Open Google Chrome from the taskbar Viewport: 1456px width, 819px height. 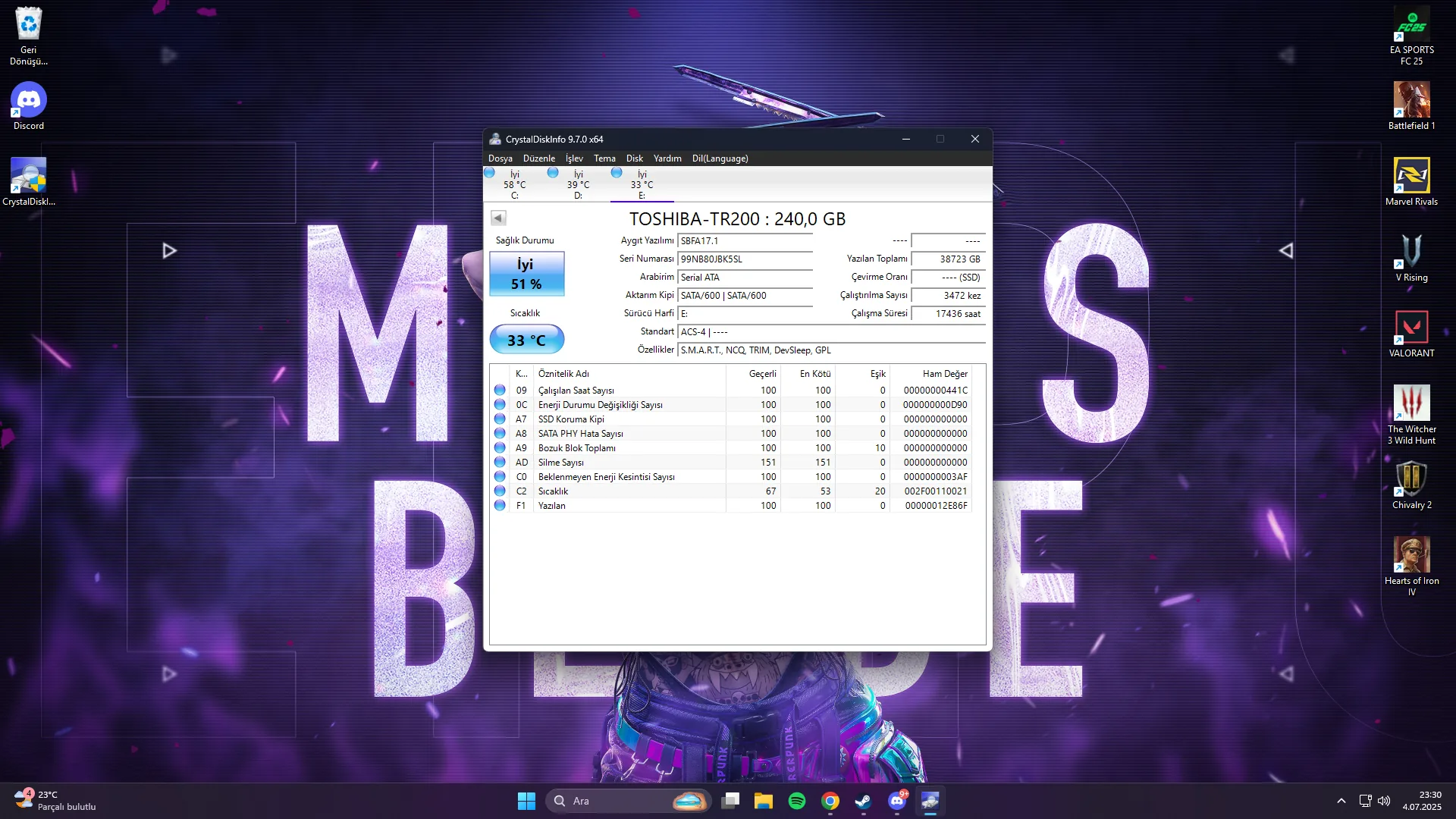point(830,801)
